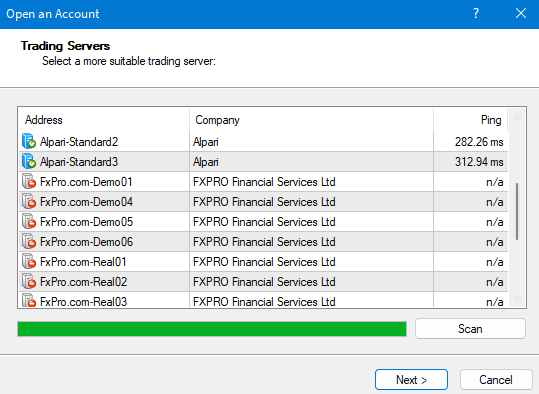Screen dimensions: 539x394
Task: Click the 312.94 ms ping value
Action: coord(479,162)
